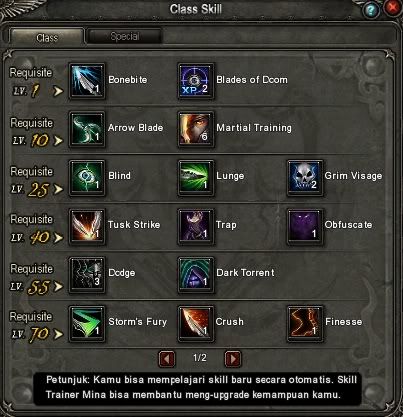The width and height of the screenshot is (403, 417).
Task: Select the Blind skill icon
Action: (87, 178)
